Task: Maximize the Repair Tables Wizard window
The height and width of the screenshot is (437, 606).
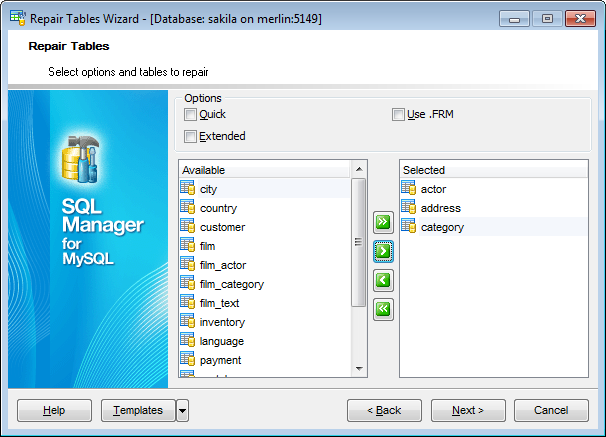Action: pos(547,19)
